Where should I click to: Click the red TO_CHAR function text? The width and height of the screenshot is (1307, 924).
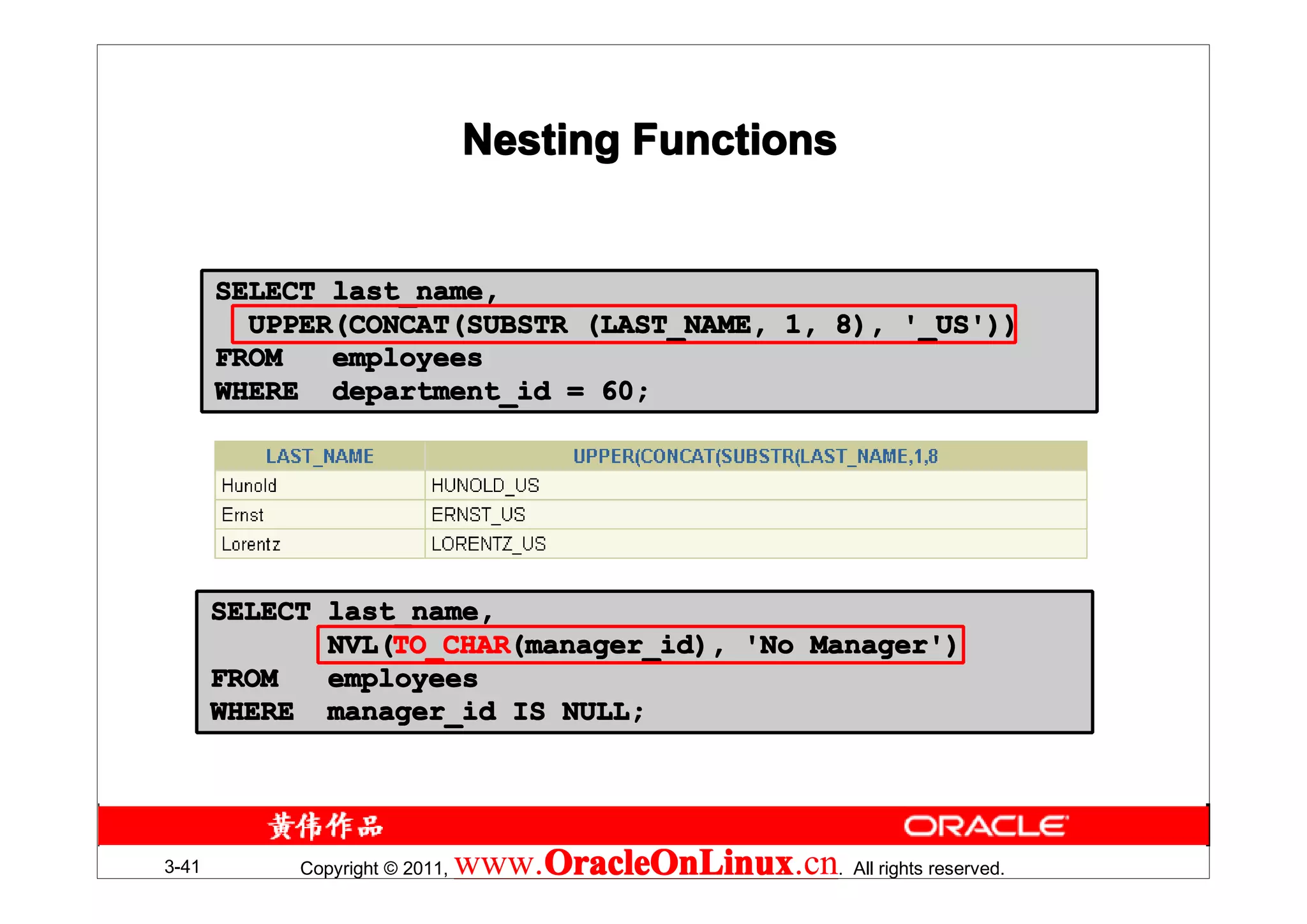(451, 645)
